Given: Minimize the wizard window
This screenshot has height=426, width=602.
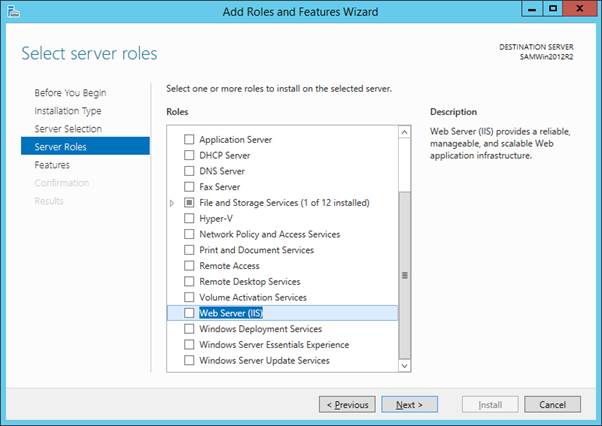Looking at the screenshot, I should [x=532, y=9].
